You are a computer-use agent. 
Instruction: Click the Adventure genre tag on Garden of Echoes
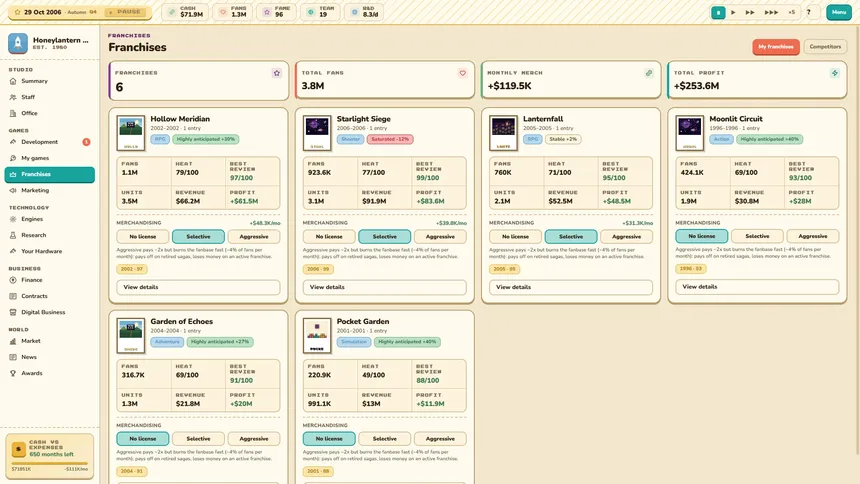coord(167,342)
